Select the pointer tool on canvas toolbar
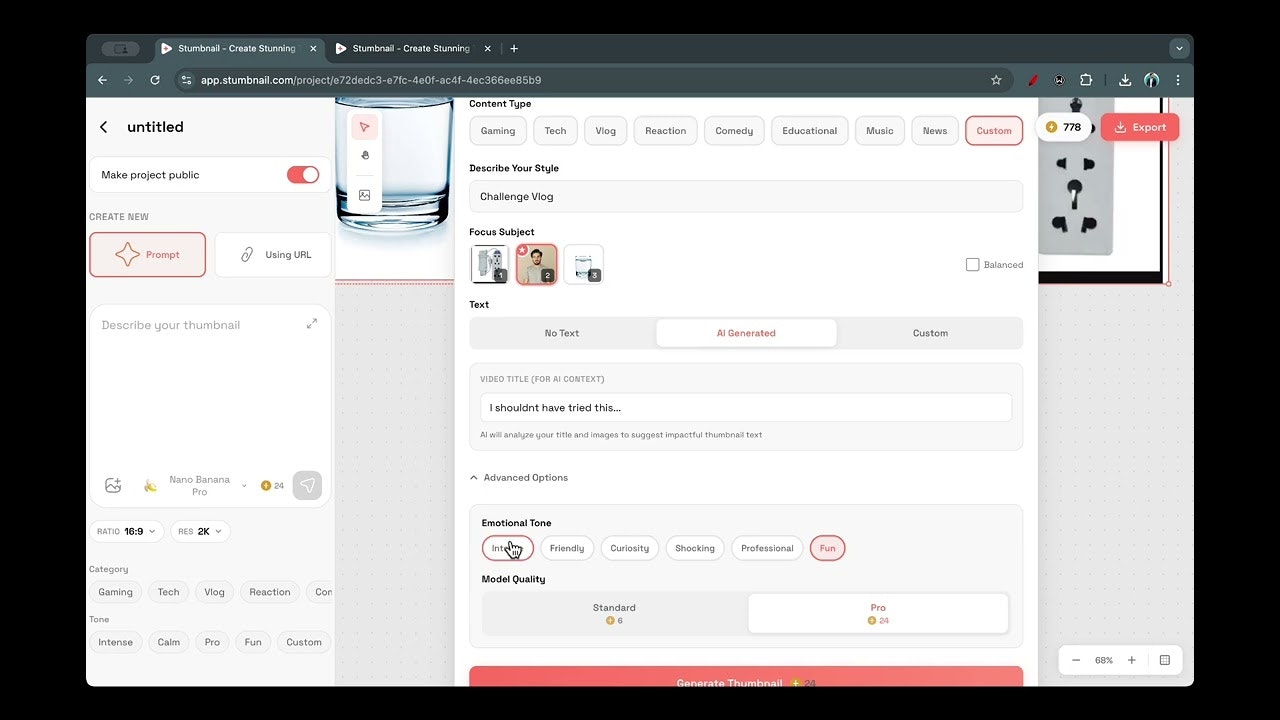 (365, 127)
